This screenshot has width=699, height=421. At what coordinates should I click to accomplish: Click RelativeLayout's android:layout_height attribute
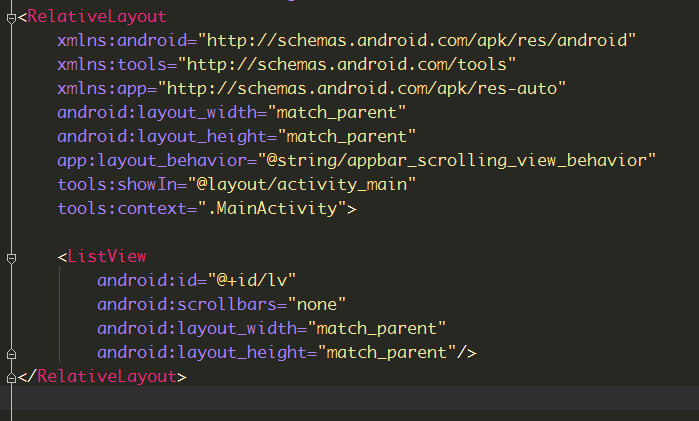pos(162,137)
